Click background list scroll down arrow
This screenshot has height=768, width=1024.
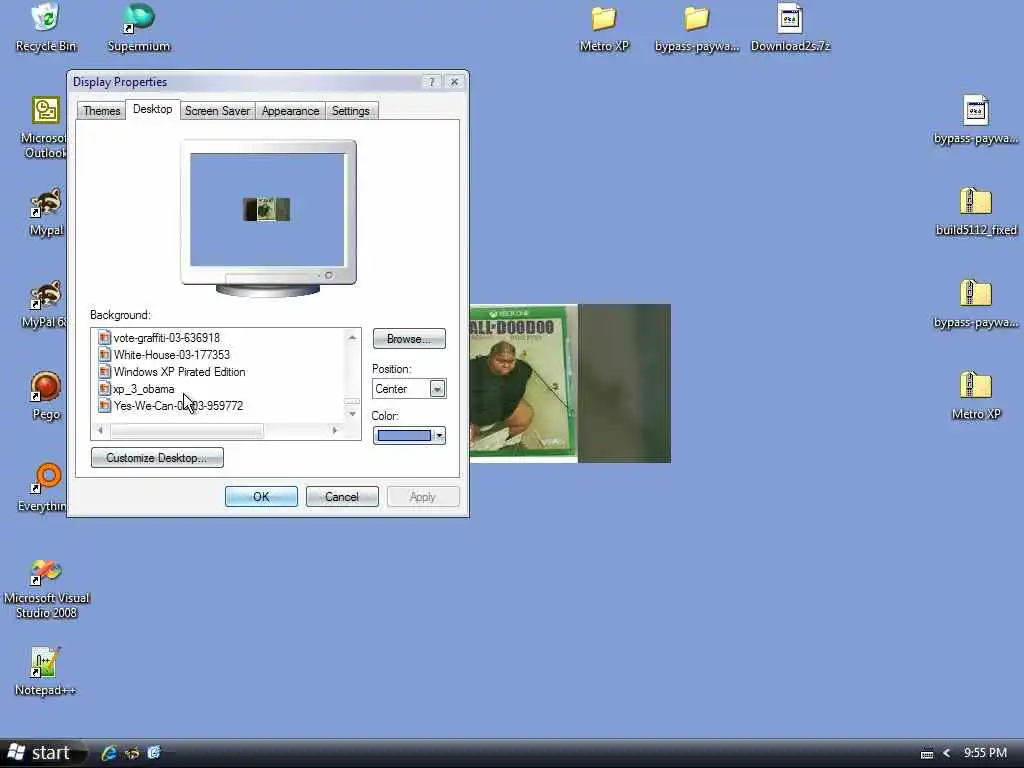pyautogui.click(x=352, y=414)
